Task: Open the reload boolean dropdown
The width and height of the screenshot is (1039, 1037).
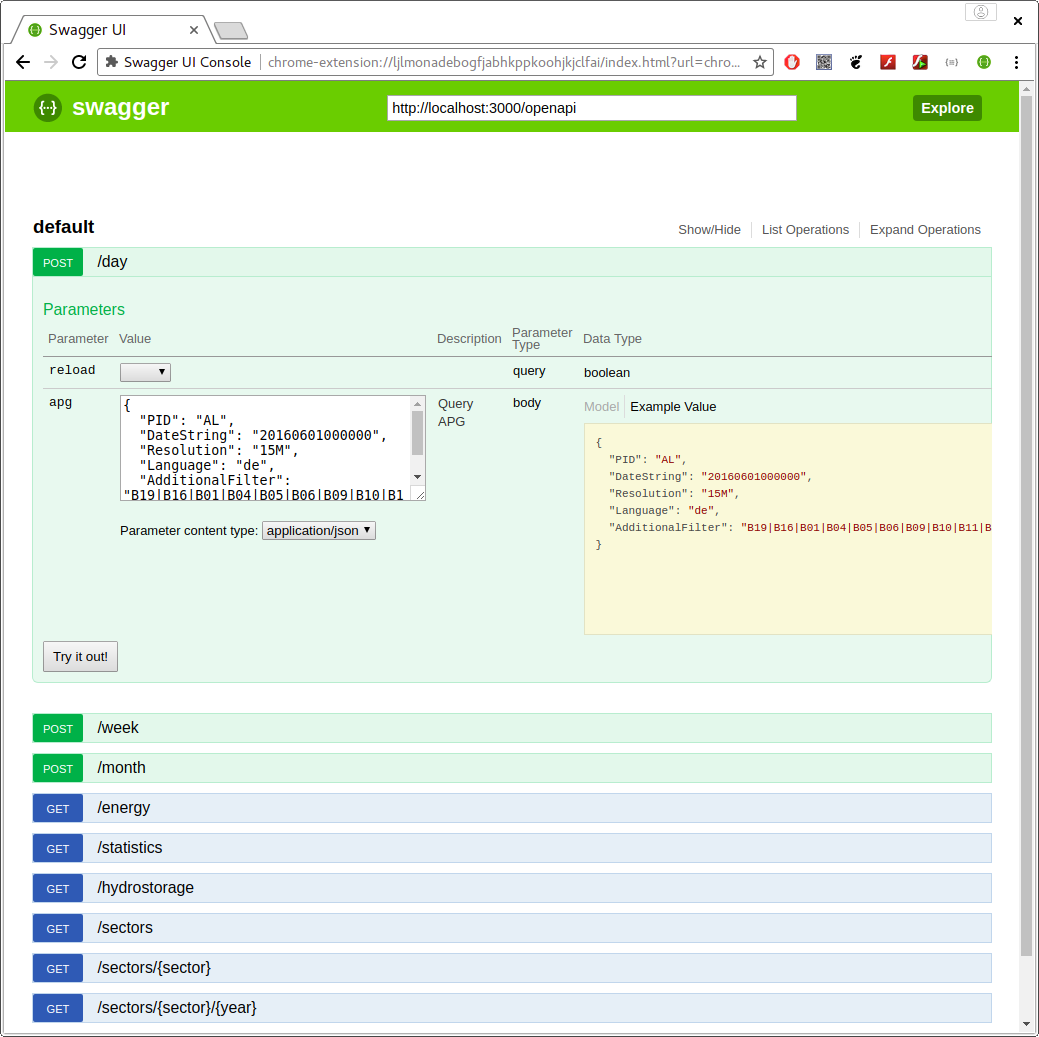Action: [145, 372]
